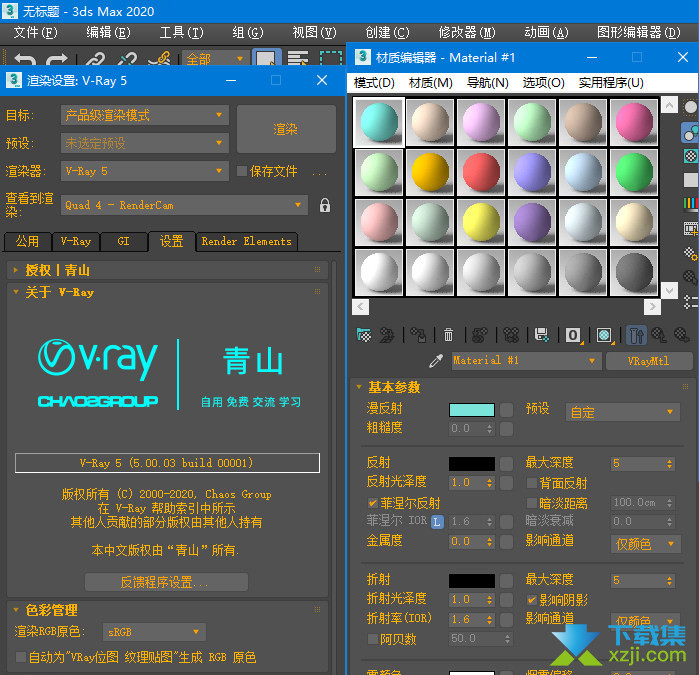
Task: Toggle the render view lock icon
Action: point(325,205)
